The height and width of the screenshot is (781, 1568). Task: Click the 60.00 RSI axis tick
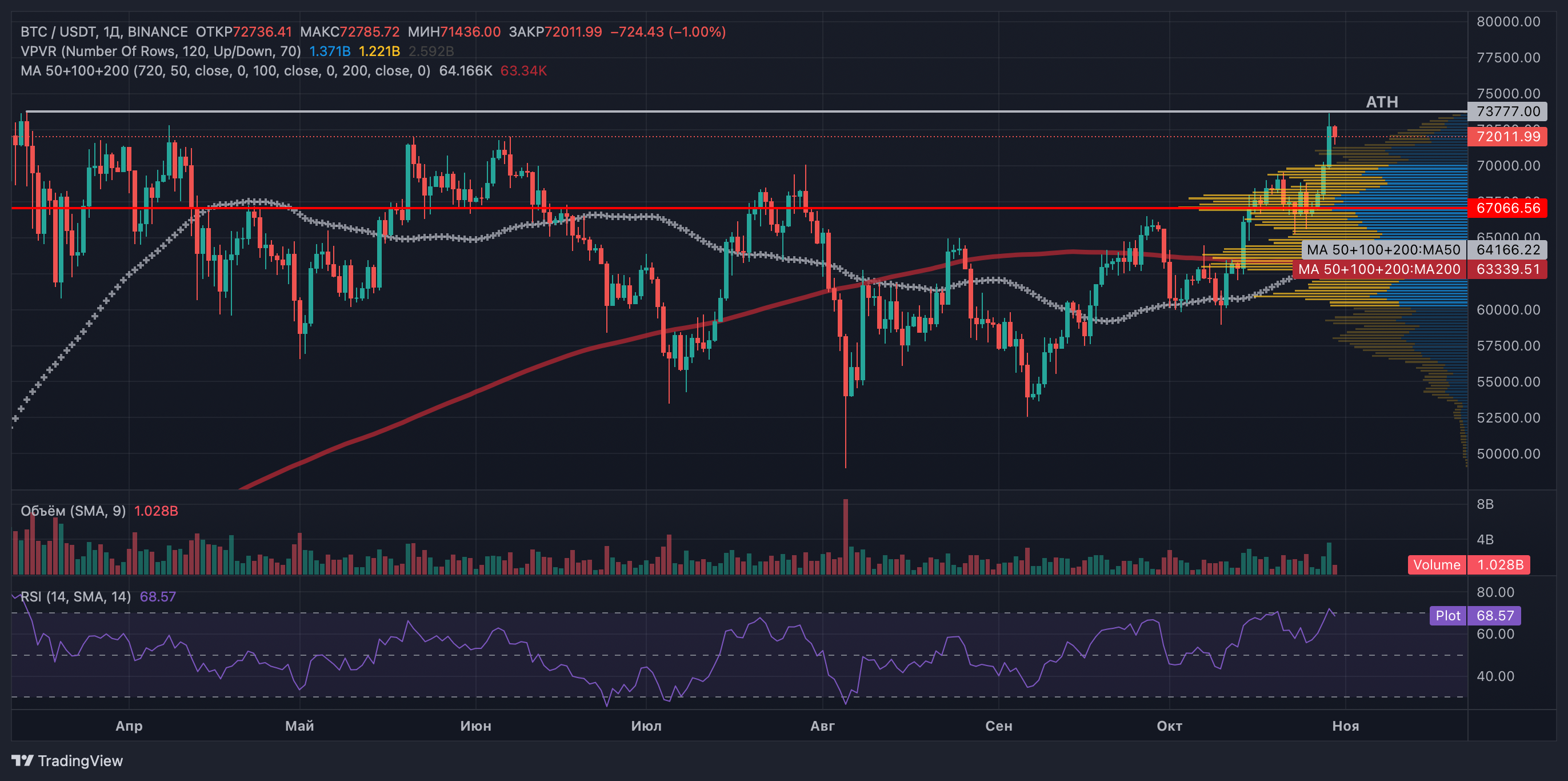coord(1495,634)
